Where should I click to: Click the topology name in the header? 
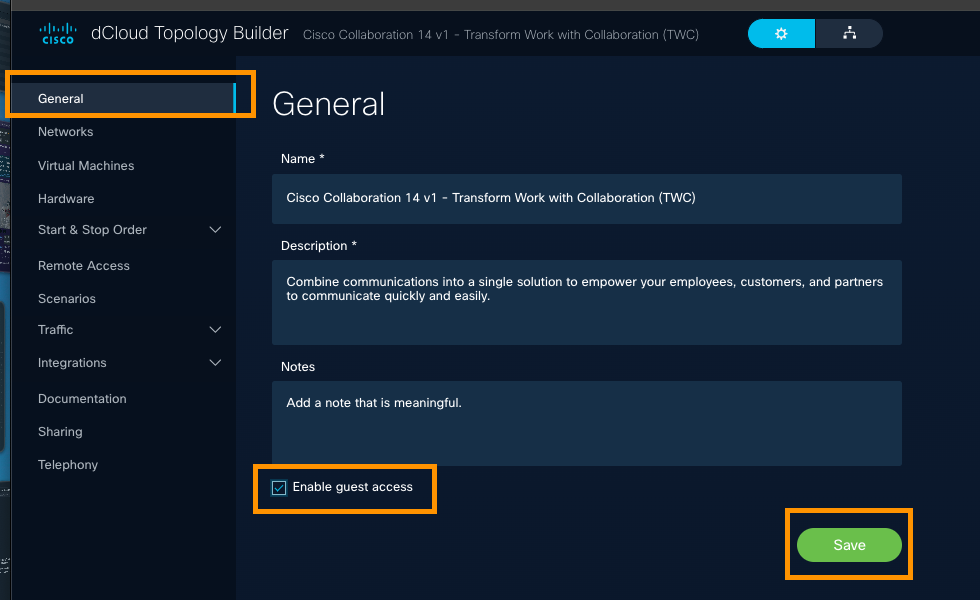501,35
